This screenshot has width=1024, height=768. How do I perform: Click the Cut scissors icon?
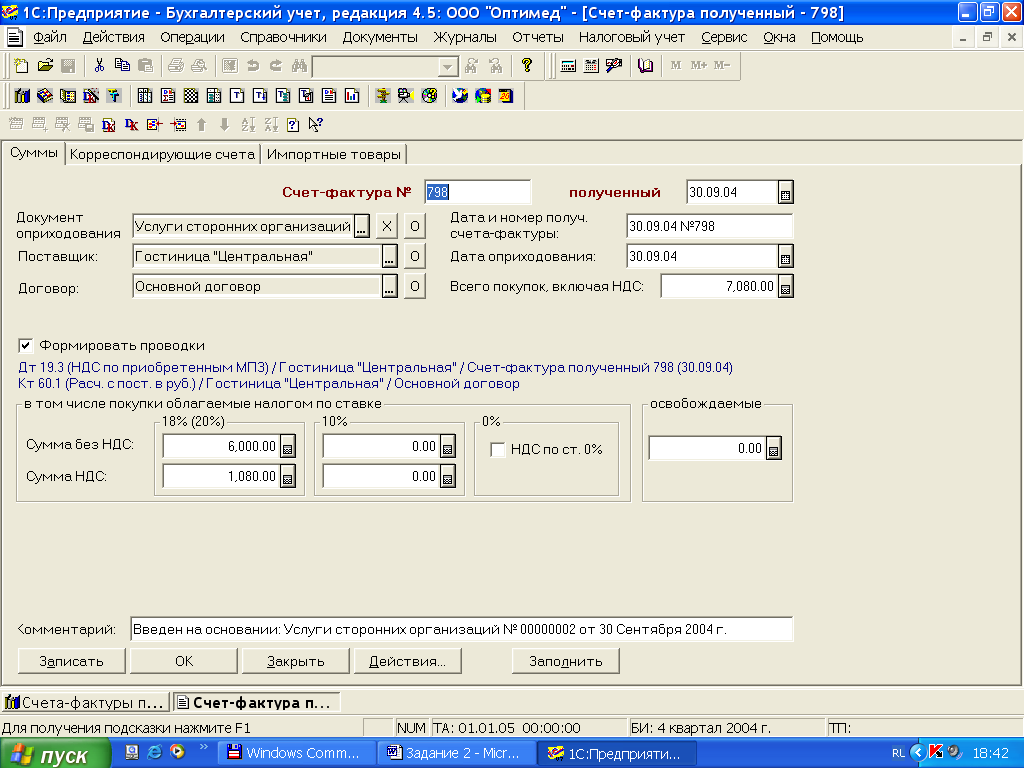point(99,65)
